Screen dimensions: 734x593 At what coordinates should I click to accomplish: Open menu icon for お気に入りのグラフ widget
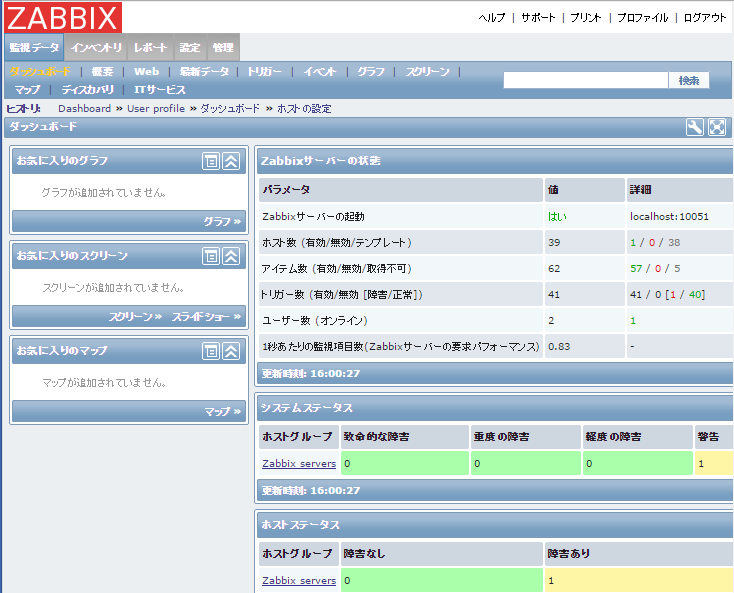click(211, 161)
